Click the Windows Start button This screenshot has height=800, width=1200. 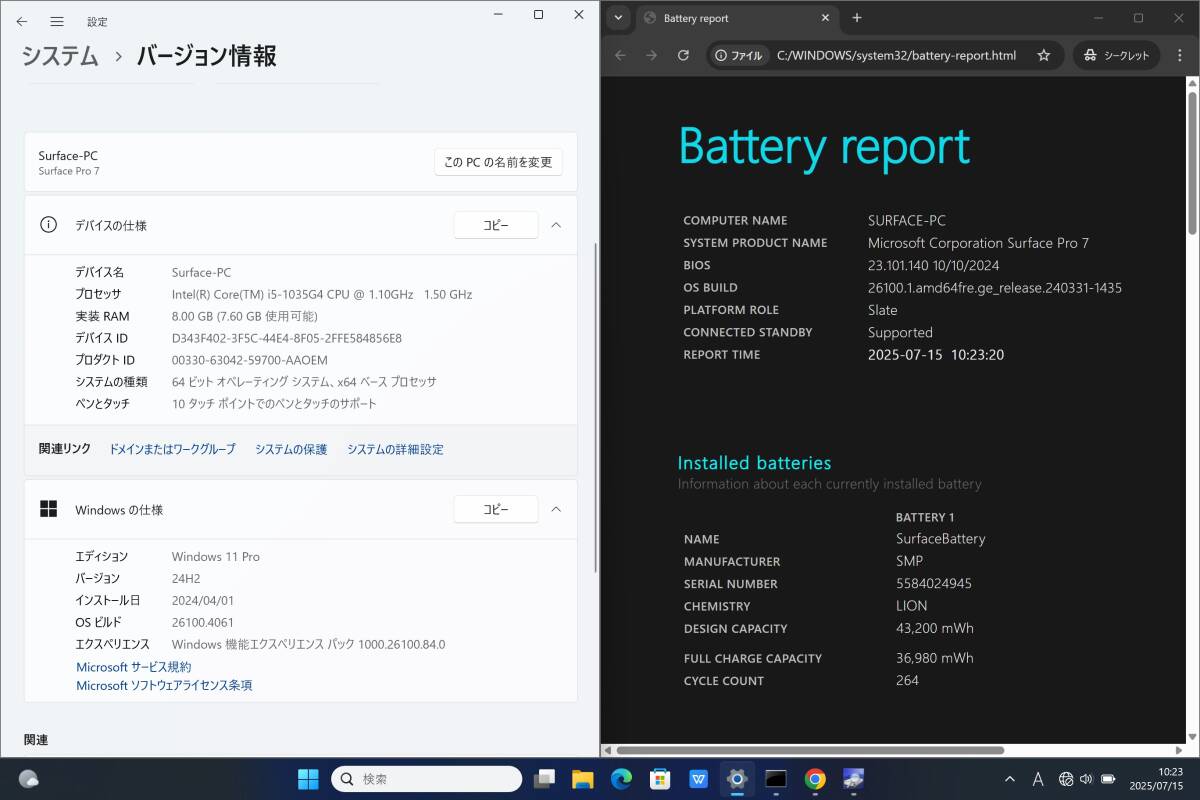click(x=308, y=779)
